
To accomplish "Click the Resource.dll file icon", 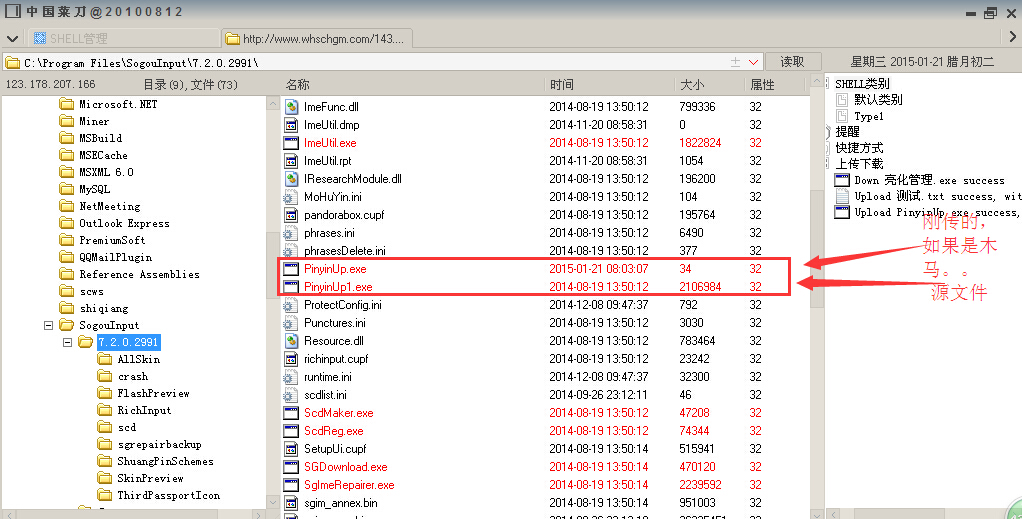I will click(x=291, y=341).
